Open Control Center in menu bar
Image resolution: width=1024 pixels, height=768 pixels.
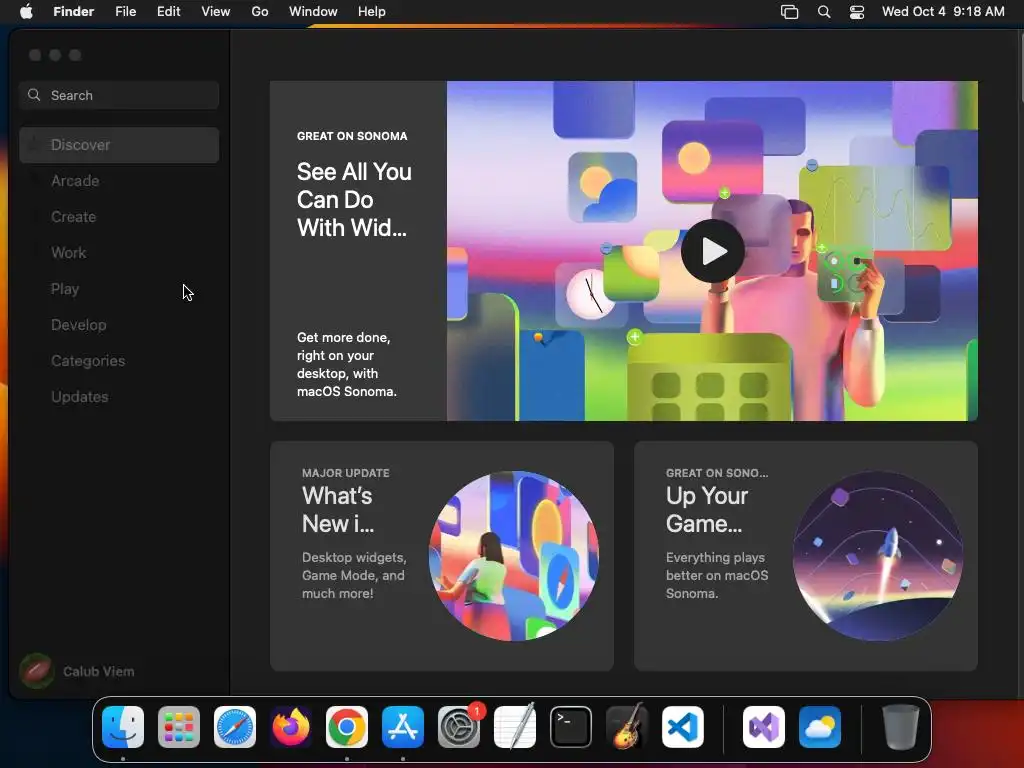857,12
